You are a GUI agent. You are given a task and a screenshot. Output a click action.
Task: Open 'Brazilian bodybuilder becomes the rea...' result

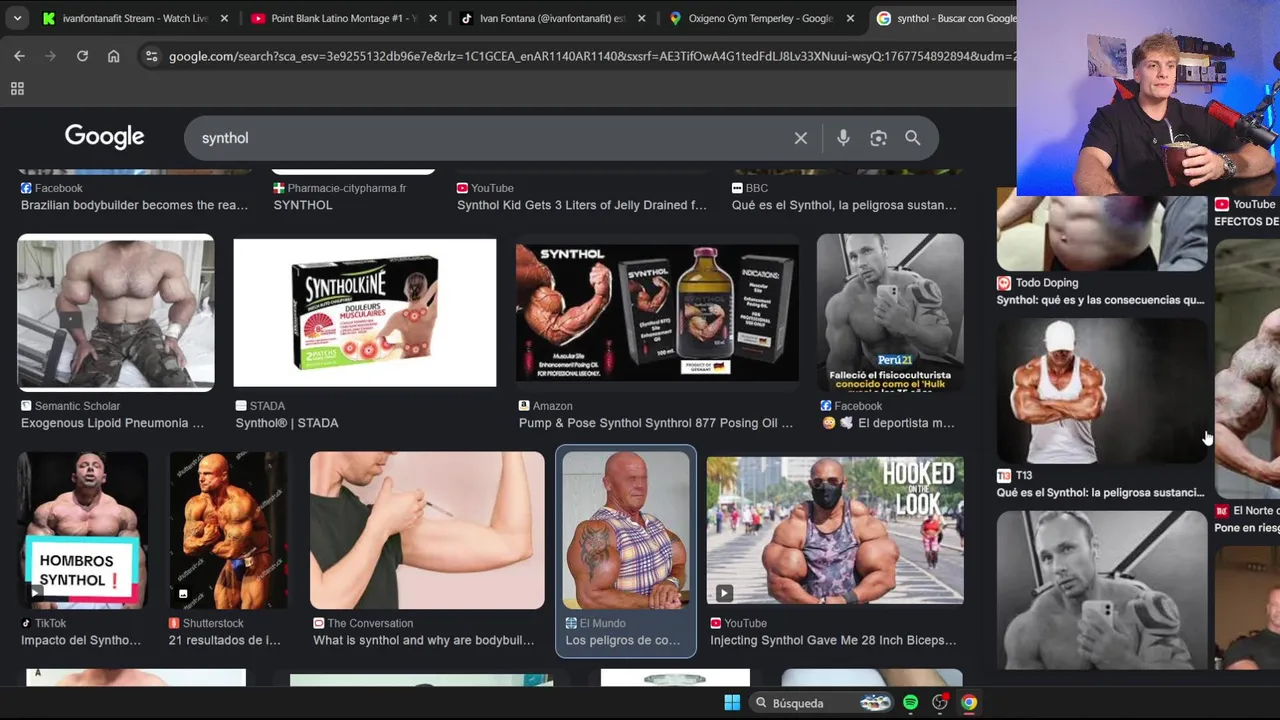[x=135, y=205]
